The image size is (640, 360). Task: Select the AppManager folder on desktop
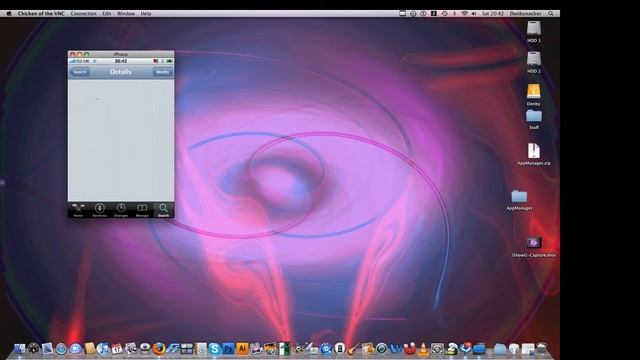519,196
